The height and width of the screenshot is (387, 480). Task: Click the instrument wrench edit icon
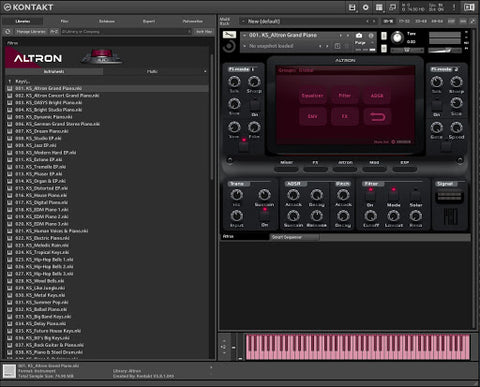tap(229, 35)
